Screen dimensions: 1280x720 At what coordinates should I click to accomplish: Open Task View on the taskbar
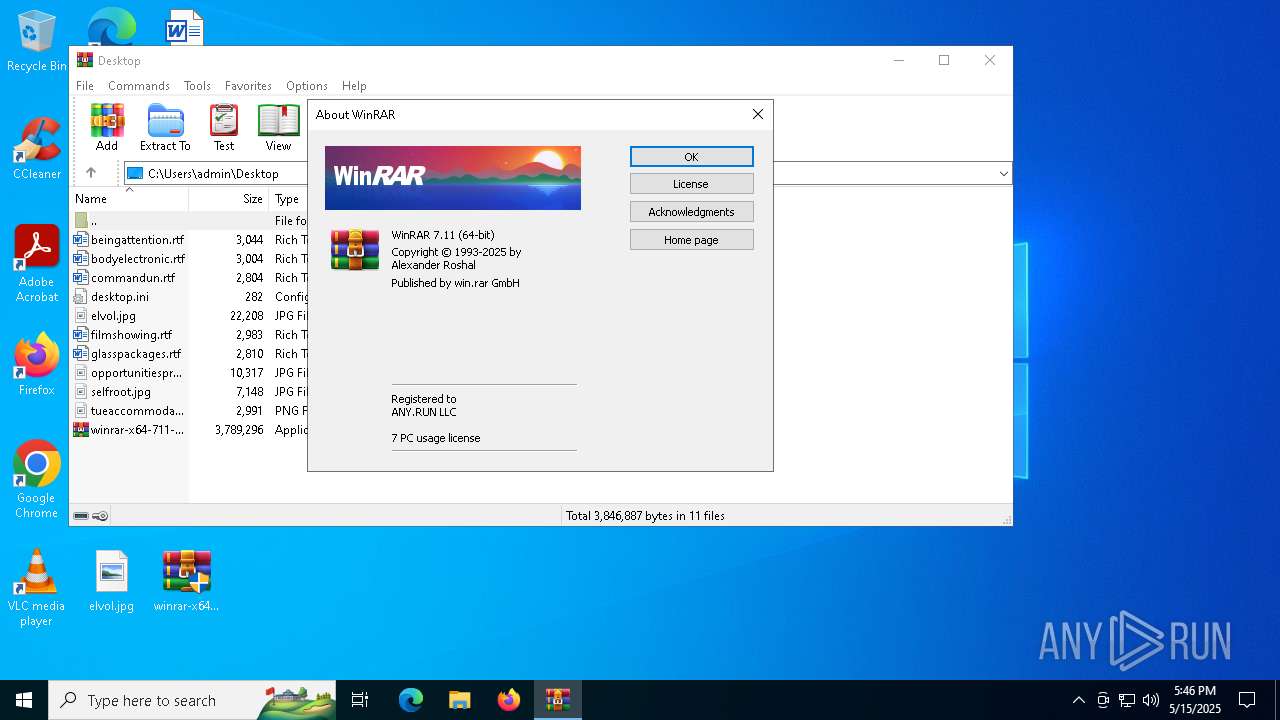360,700
